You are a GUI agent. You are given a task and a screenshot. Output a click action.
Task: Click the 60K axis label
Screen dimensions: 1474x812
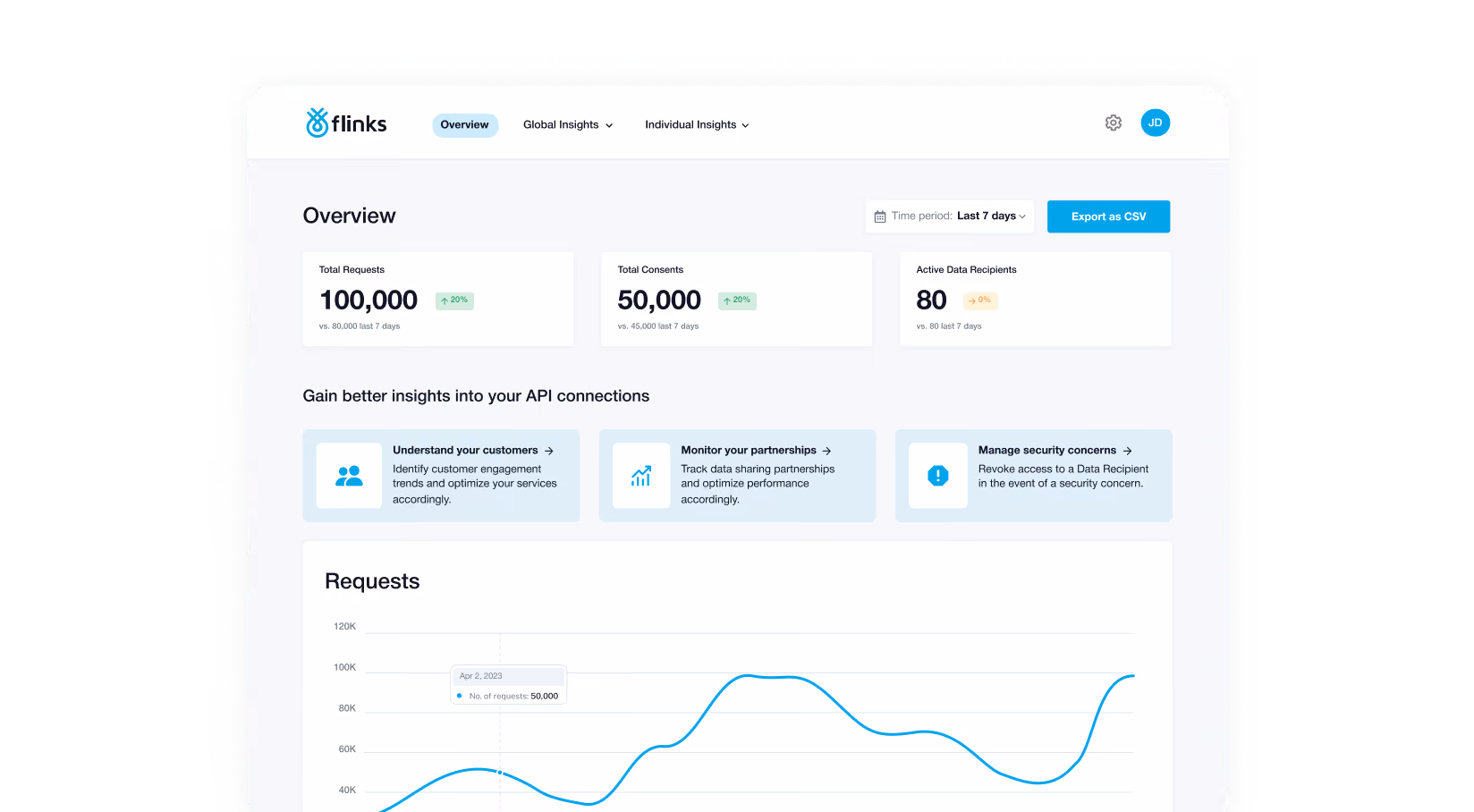point(347,749)
